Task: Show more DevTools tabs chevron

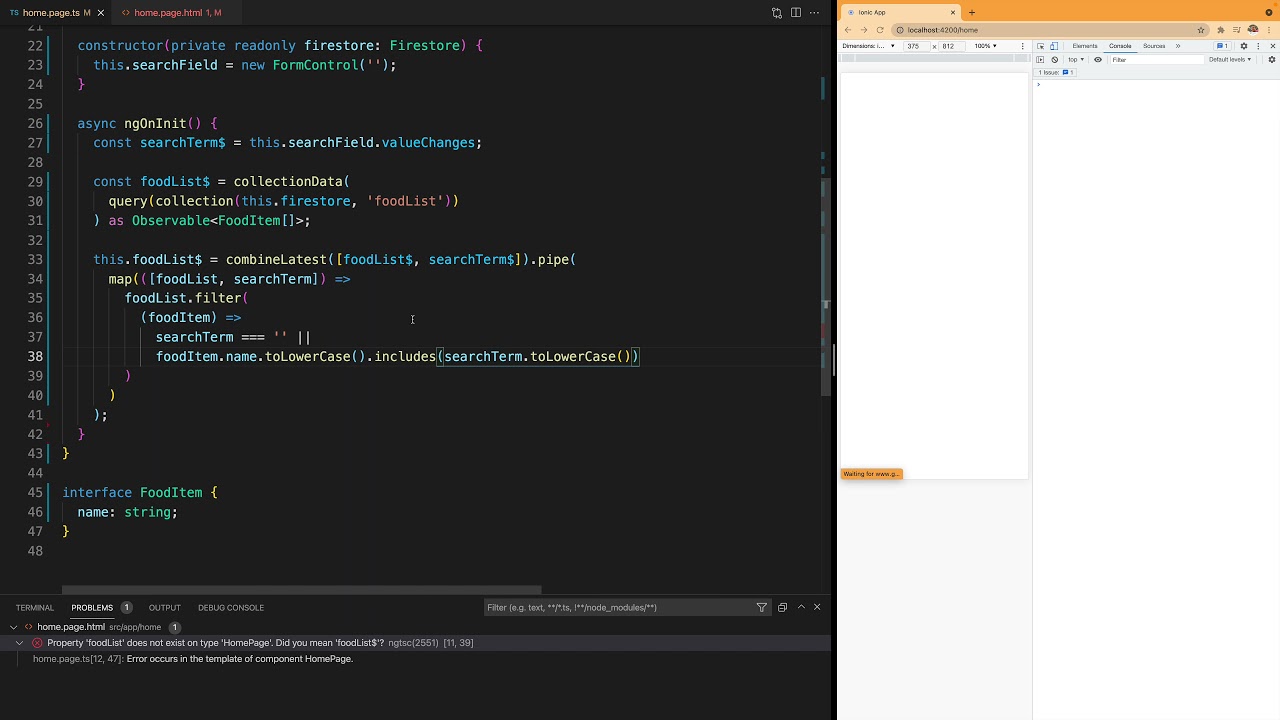Action: (1178, 46)
